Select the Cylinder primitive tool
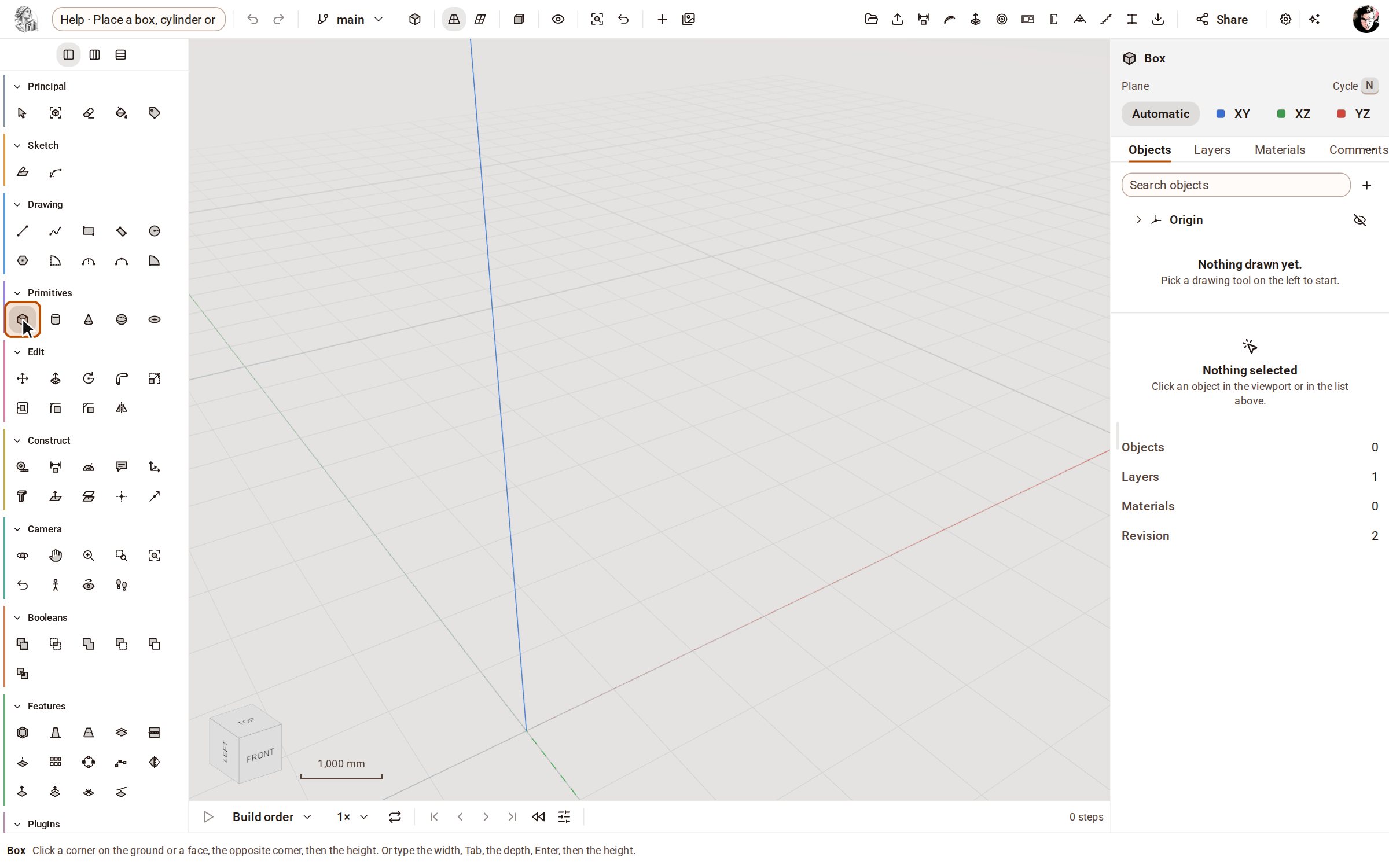Viewport: 1389px width, 868px height. click(56, 319)
